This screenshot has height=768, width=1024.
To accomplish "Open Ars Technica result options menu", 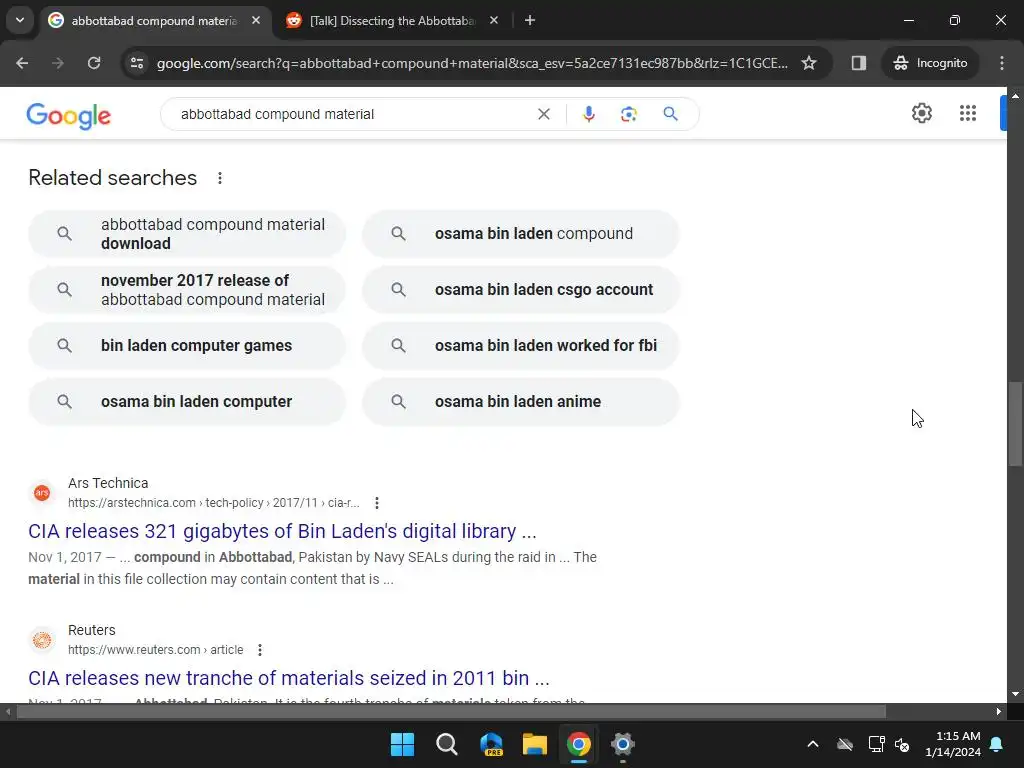I will (377, 503).
